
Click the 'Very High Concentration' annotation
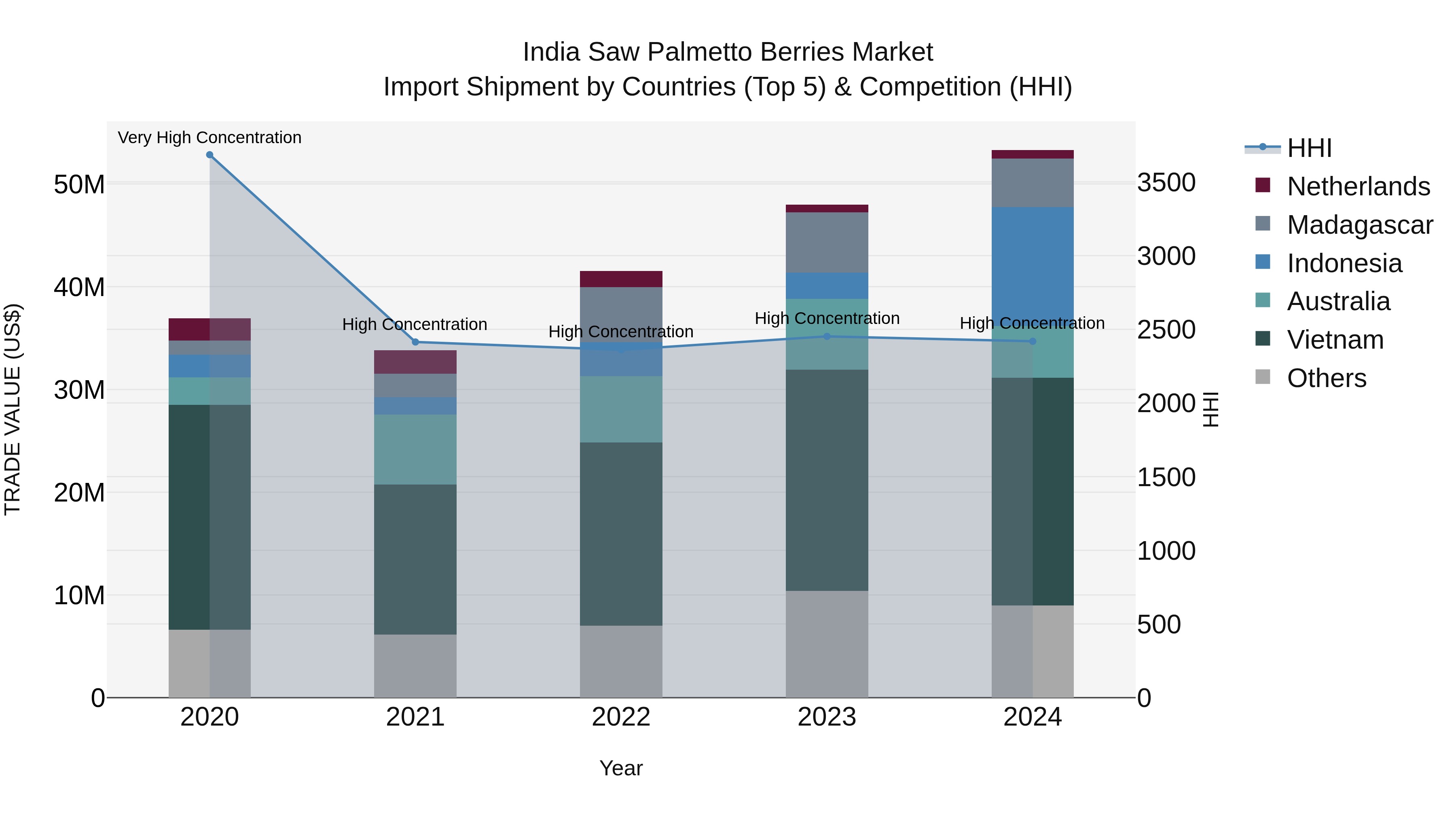[x=210, y=138]
